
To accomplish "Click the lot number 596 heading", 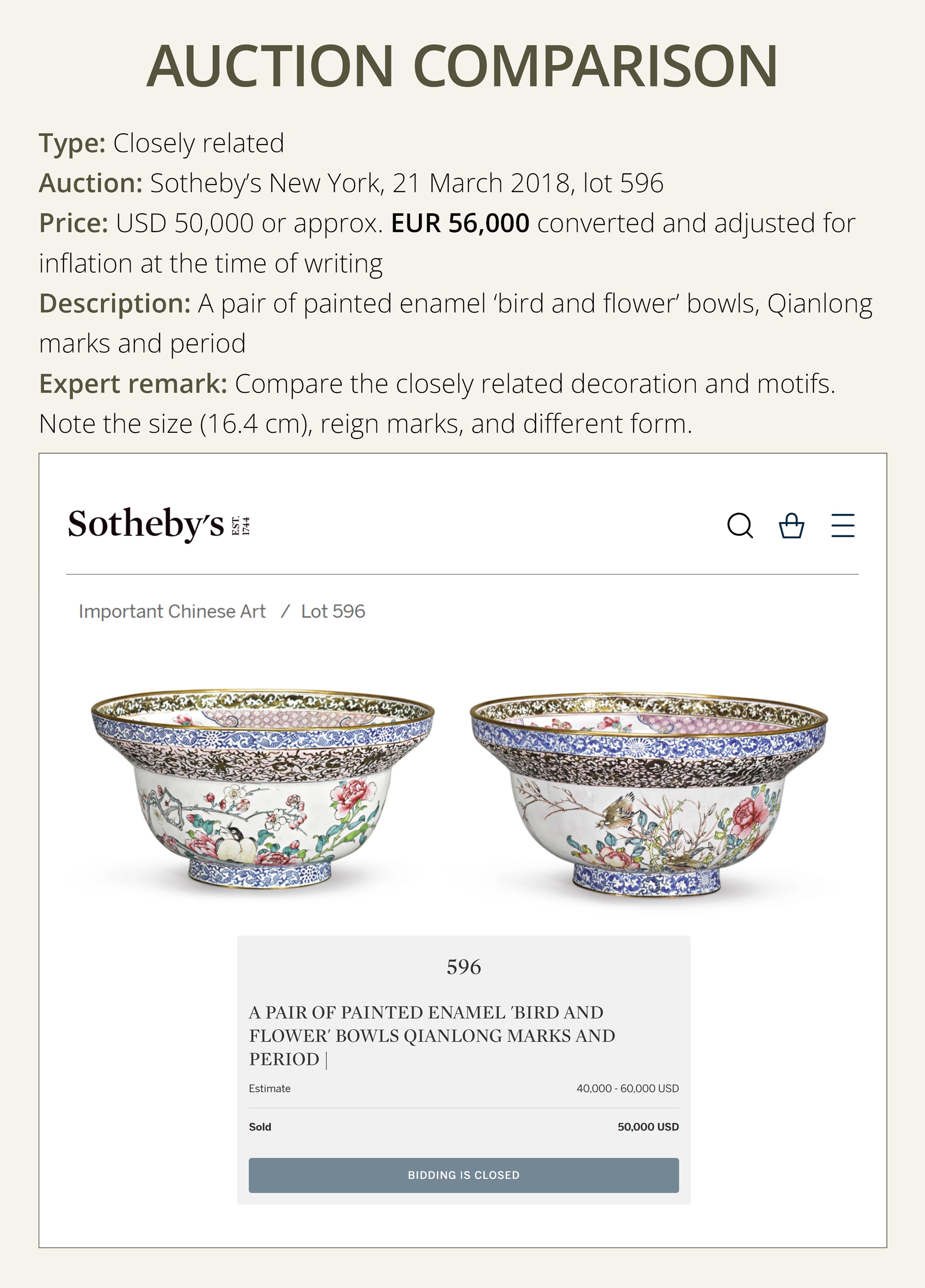I will point(463,967).
